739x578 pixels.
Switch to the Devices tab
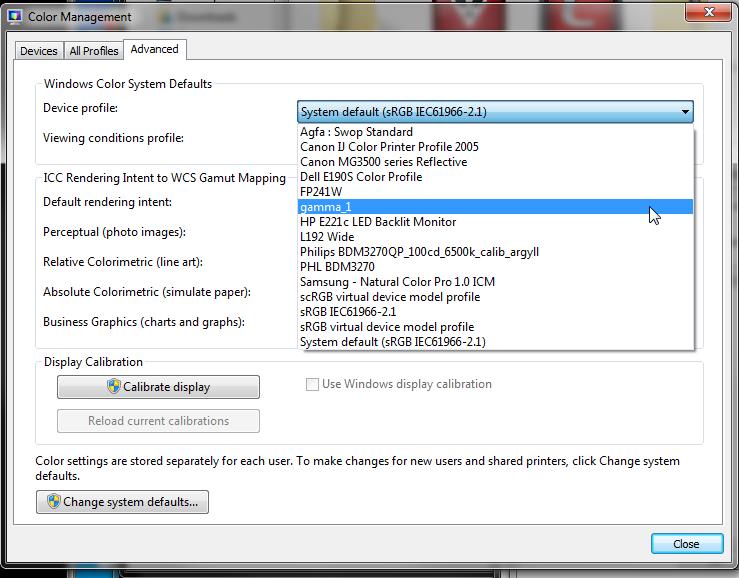click(x=39, y=51)
